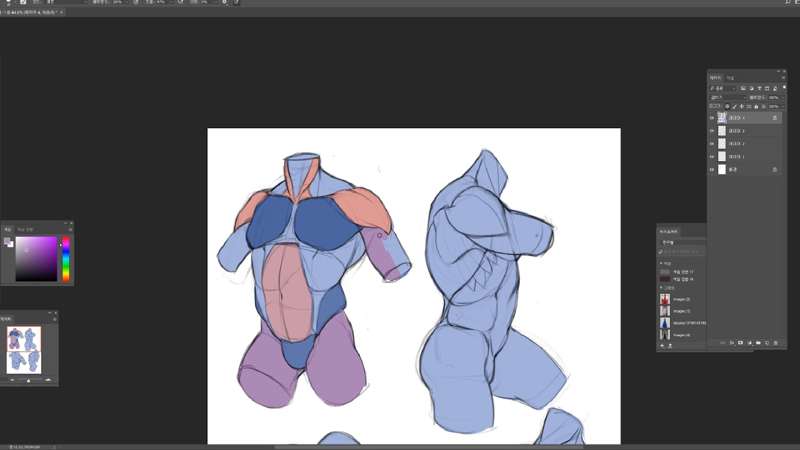Image resolution: width=800 pixels, height=450 pixels.
Task: Collapse the colors group in Libraries panel
Action: (661, 263)
